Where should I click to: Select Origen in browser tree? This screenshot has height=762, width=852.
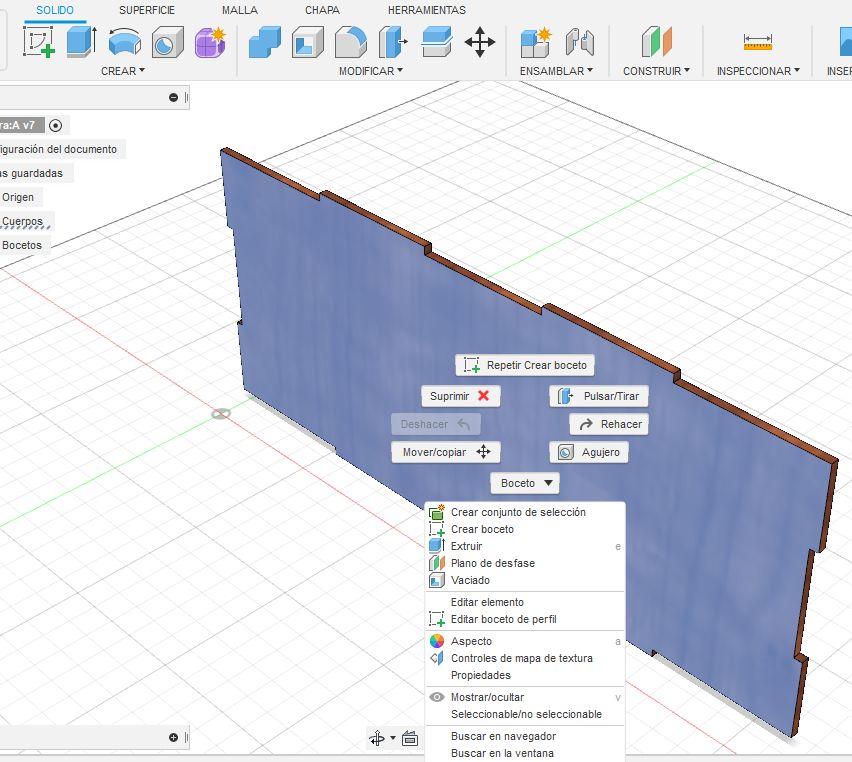(18, 197)
